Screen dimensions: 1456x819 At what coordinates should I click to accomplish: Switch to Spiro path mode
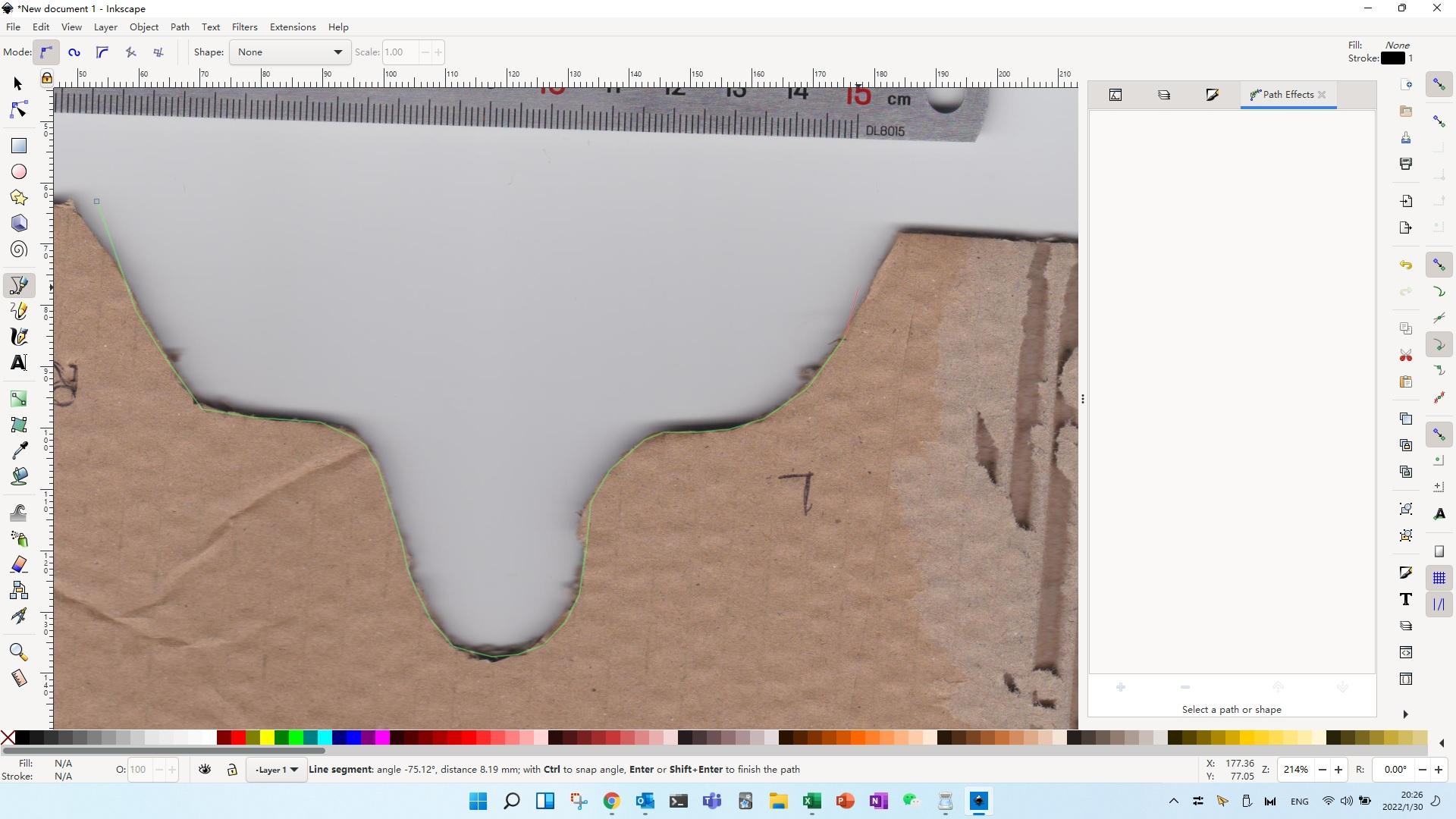pos(74,52)
